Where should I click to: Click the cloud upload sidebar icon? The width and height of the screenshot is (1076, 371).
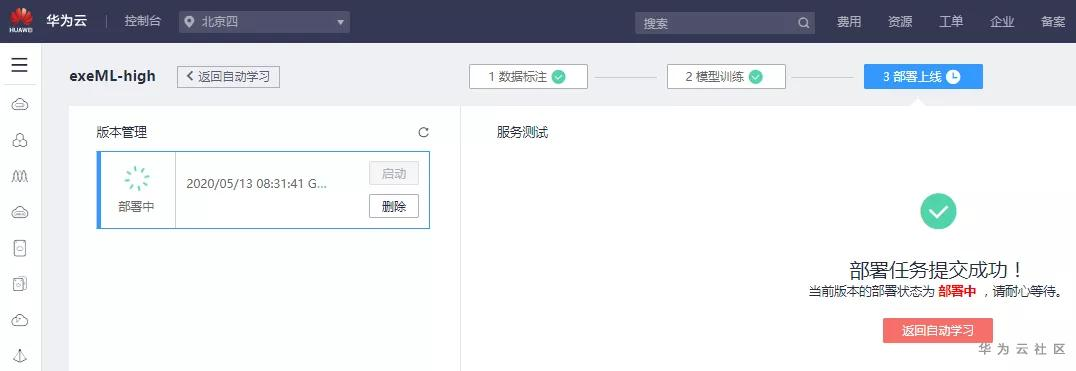coord(20,320)
